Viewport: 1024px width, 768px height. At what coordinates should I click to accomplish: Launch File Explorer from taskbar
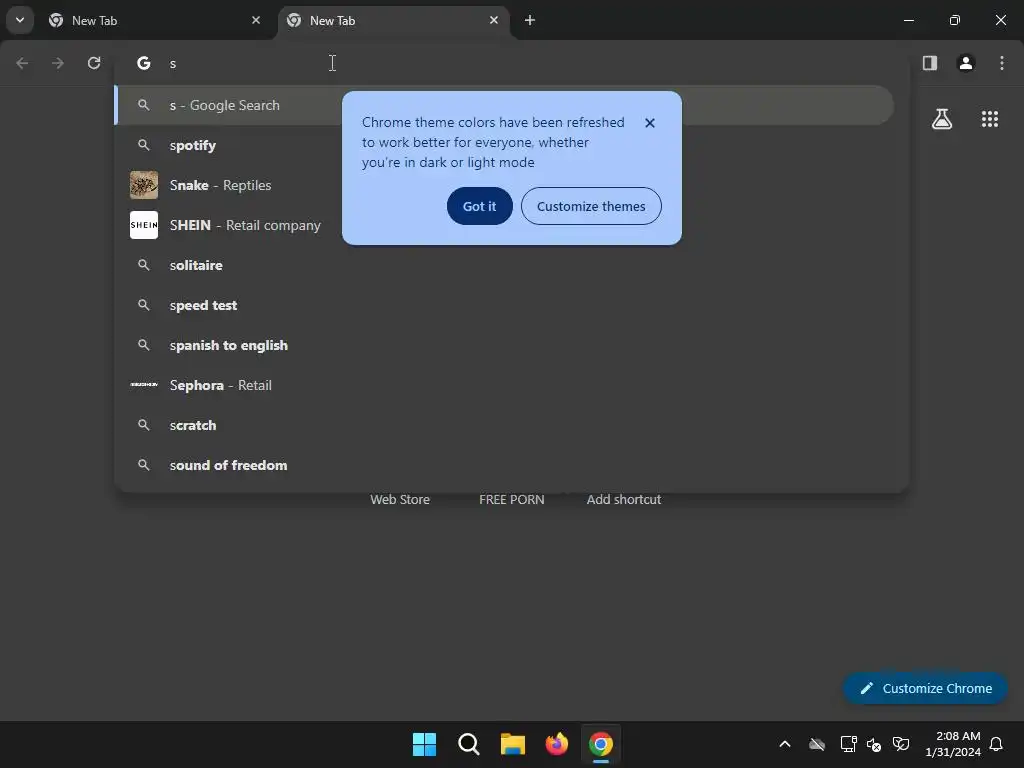[513, 744]
